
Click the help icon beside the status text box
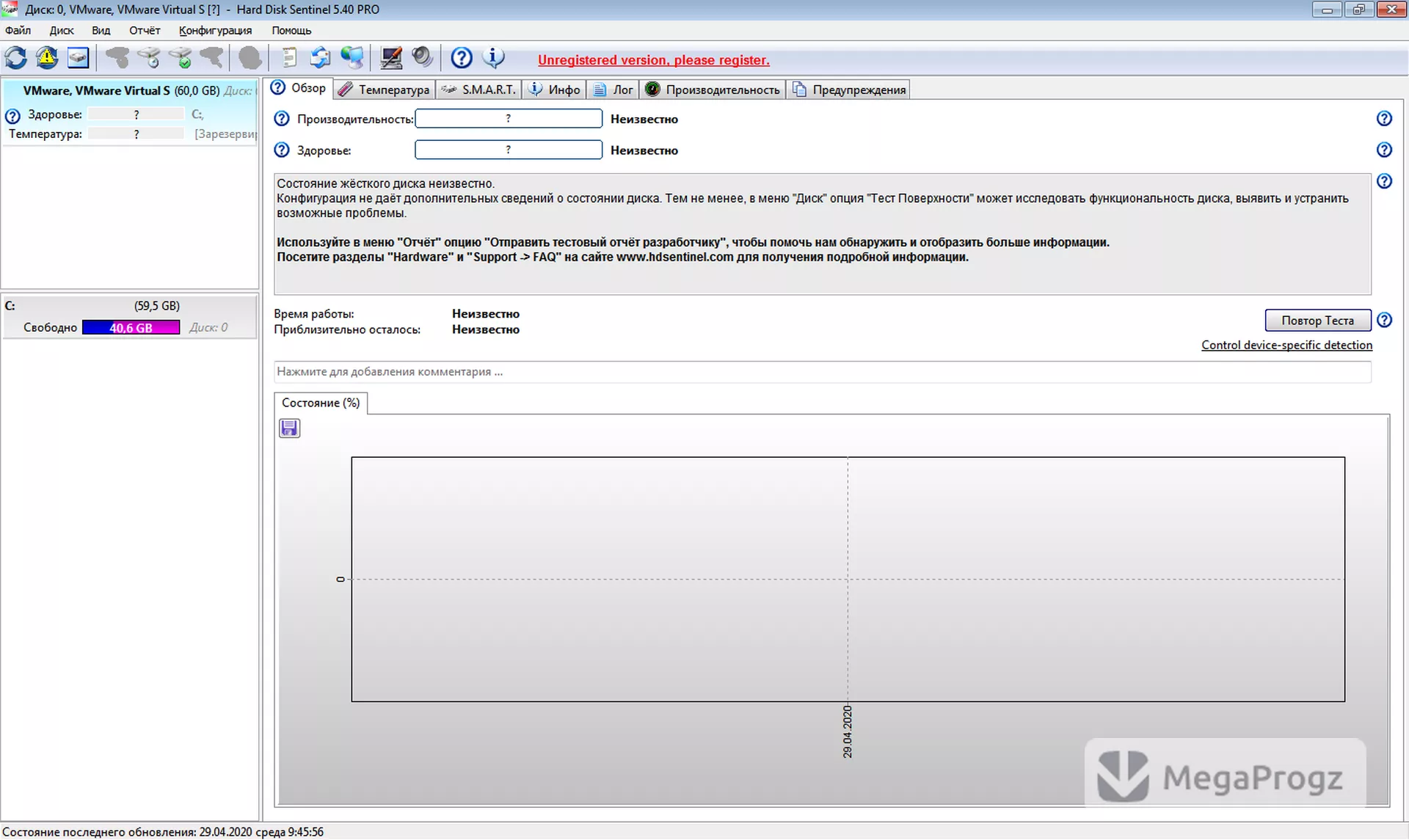click(1384, 181)
